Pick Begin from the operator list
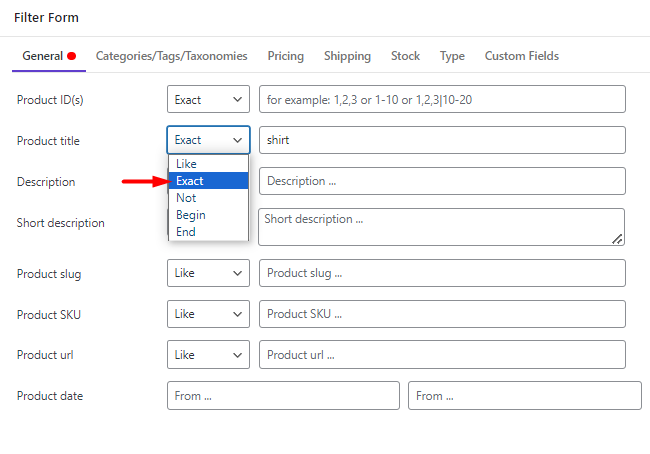The image size is (650, 454). pos(209,215)
